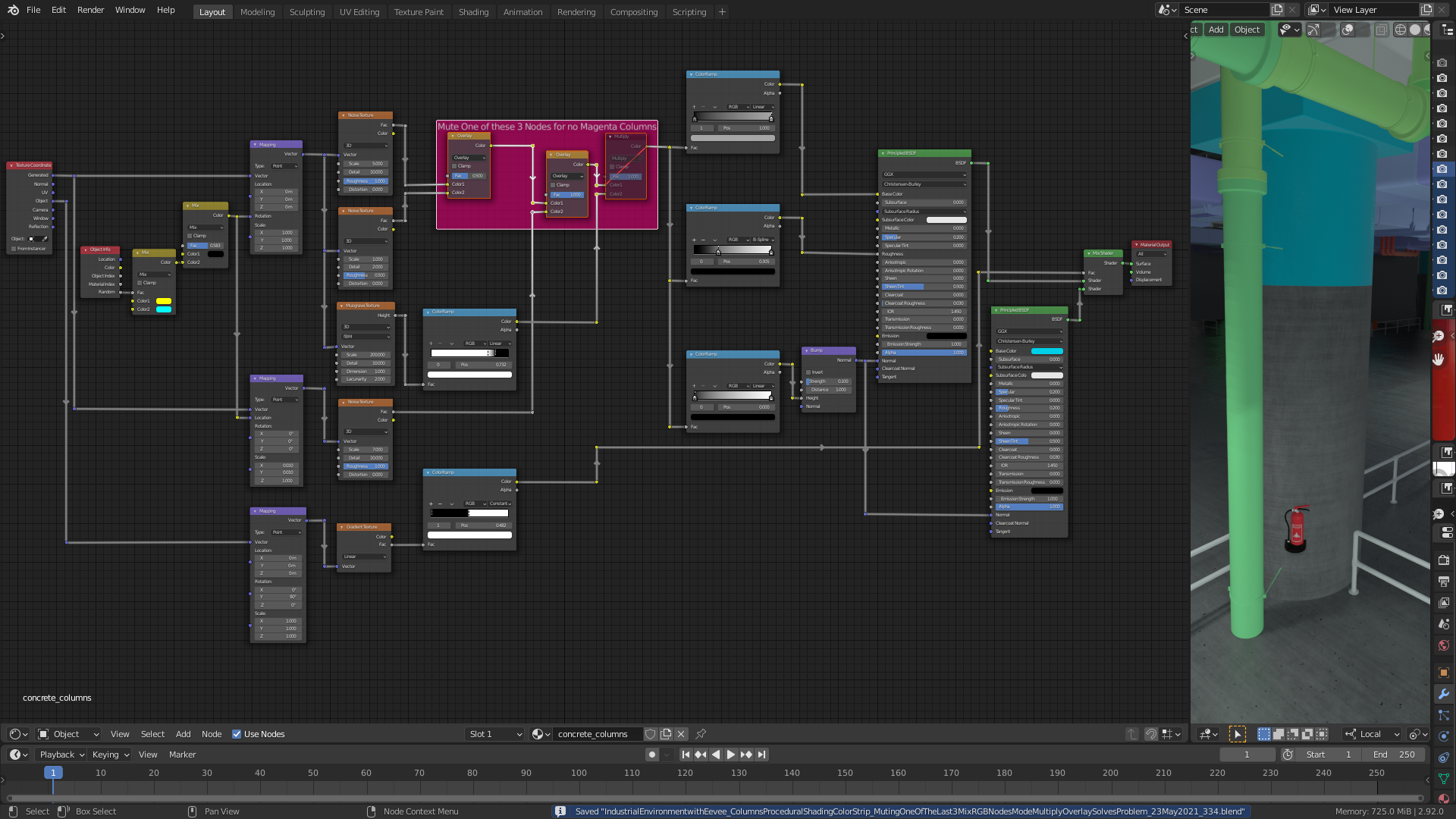Click the Add button in viewport header

click(x=1216, y=30)
